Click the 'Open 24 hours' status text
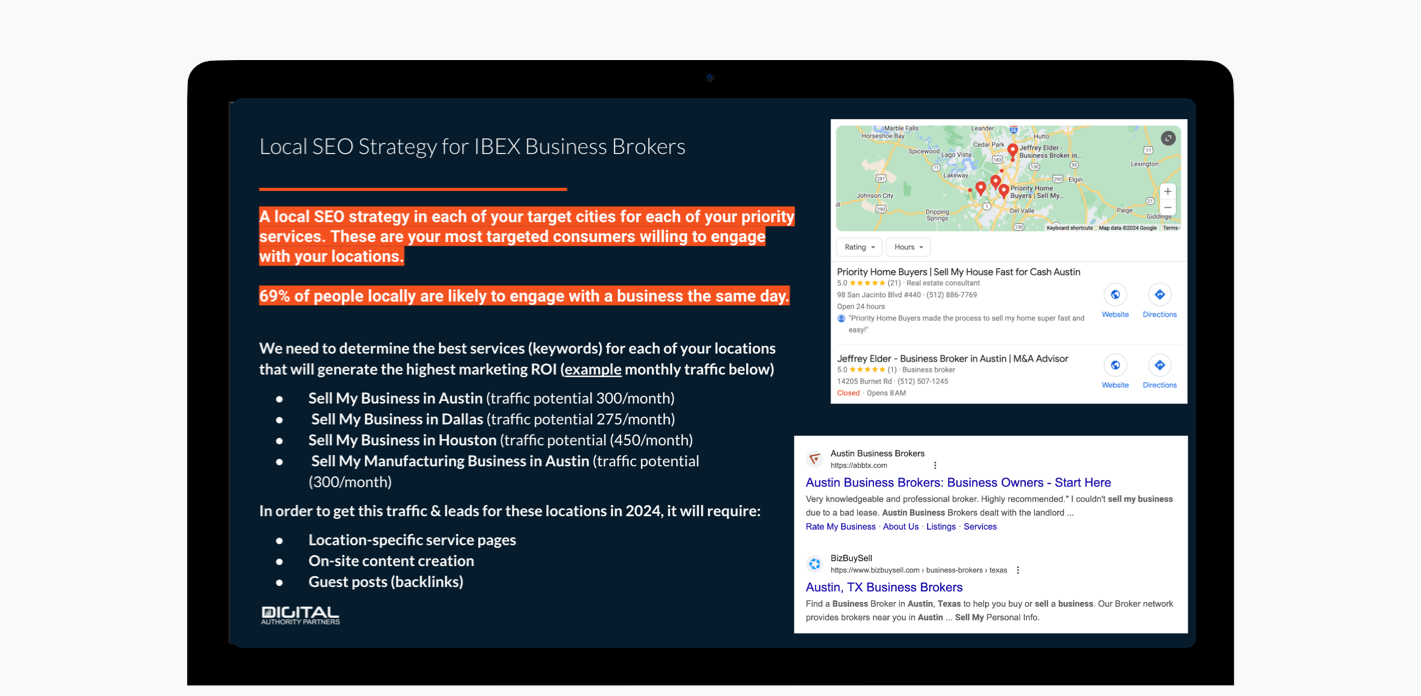 tap(862, 307)
